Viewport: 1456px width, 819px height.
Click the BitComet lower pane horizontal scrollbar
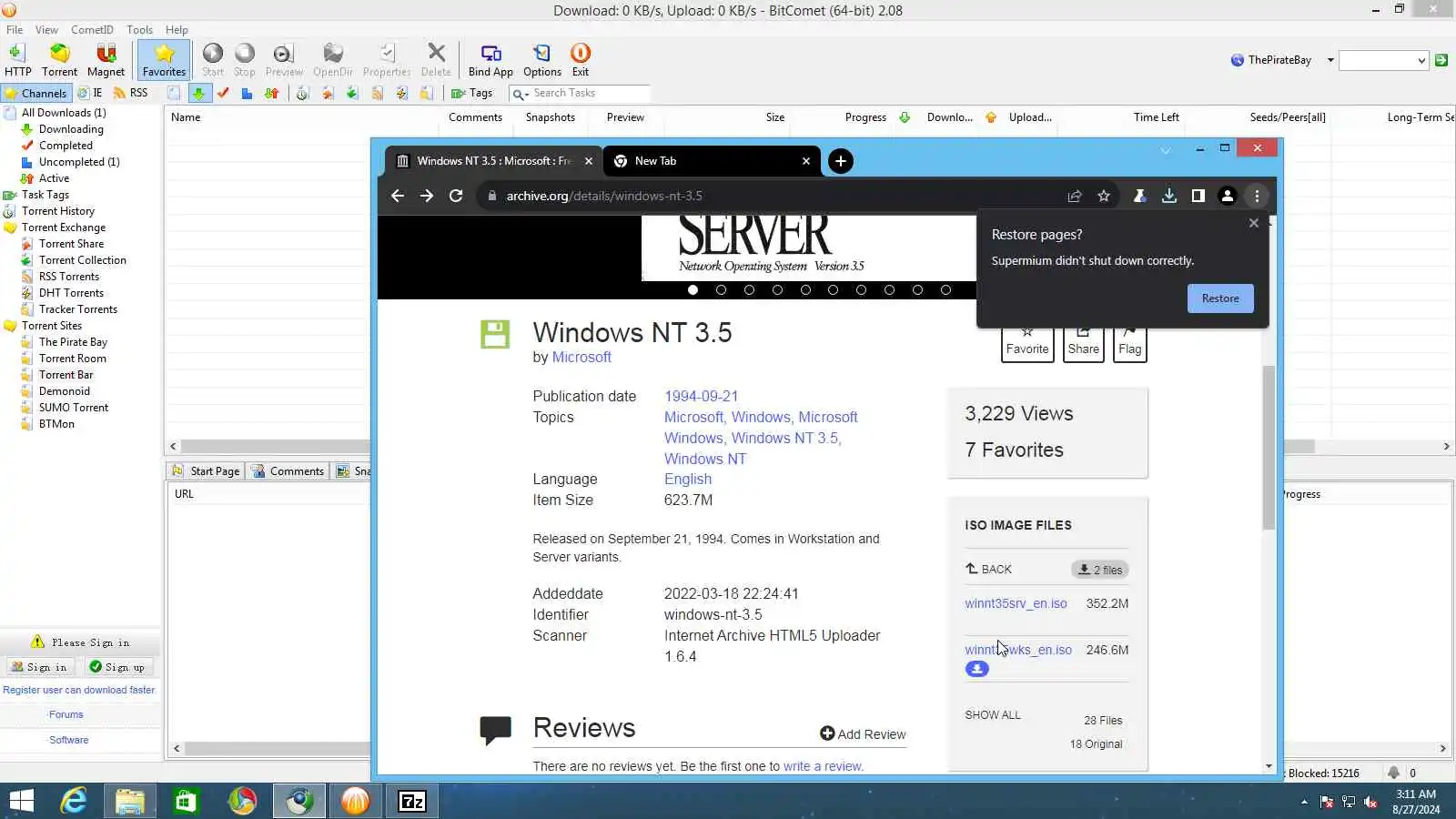tap(810, 749)
